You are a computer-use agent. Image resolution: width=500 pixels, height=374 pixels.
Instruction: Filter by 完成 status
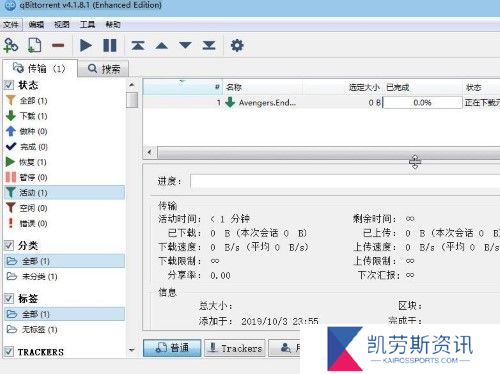click(65, 147)
